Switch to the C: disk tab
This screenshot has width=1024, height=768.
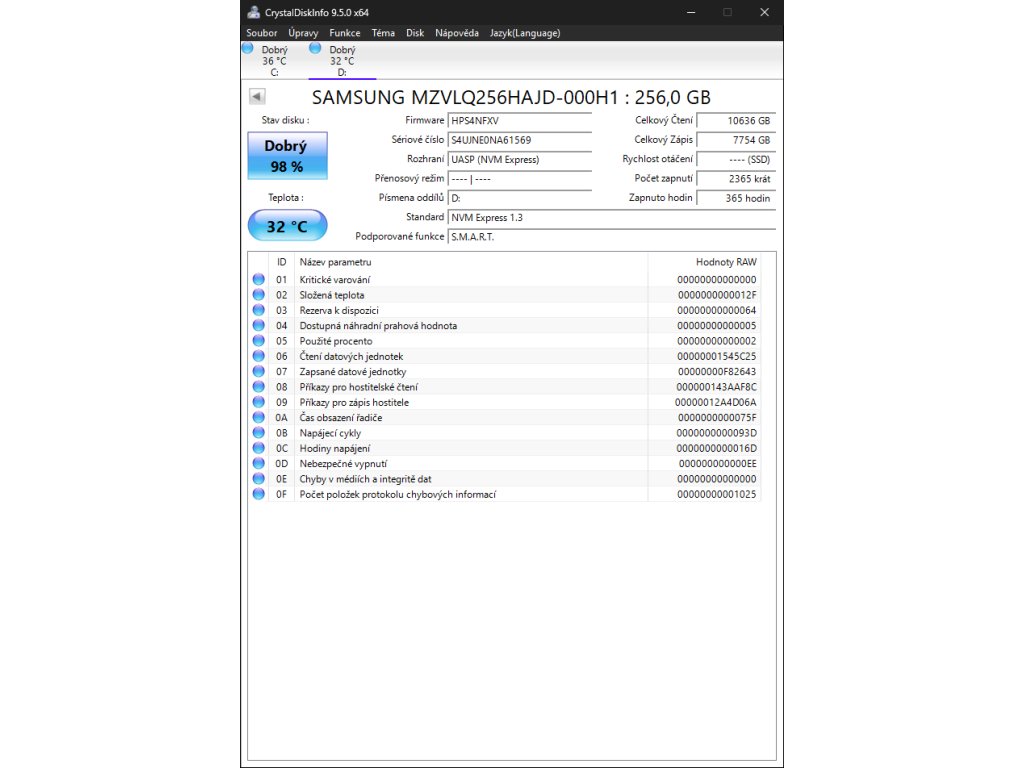click(274, 61)
